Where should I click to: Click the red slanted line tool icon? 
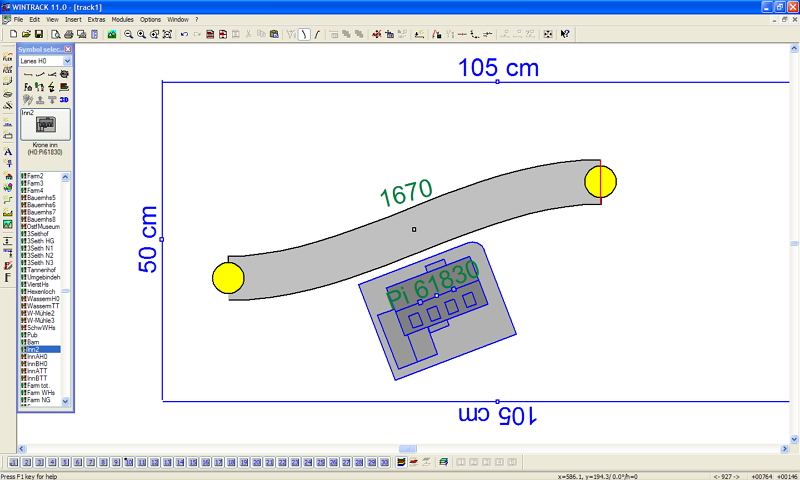coord(317,34)
